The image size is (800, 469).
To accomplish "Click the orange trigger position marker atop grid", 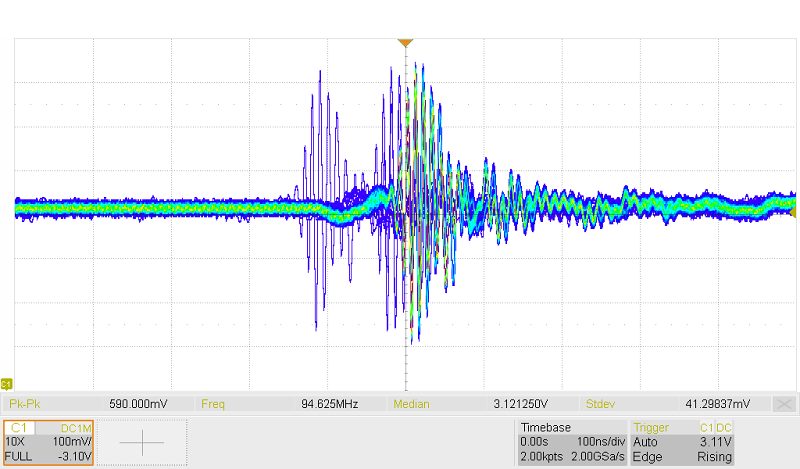I will 404,43.
